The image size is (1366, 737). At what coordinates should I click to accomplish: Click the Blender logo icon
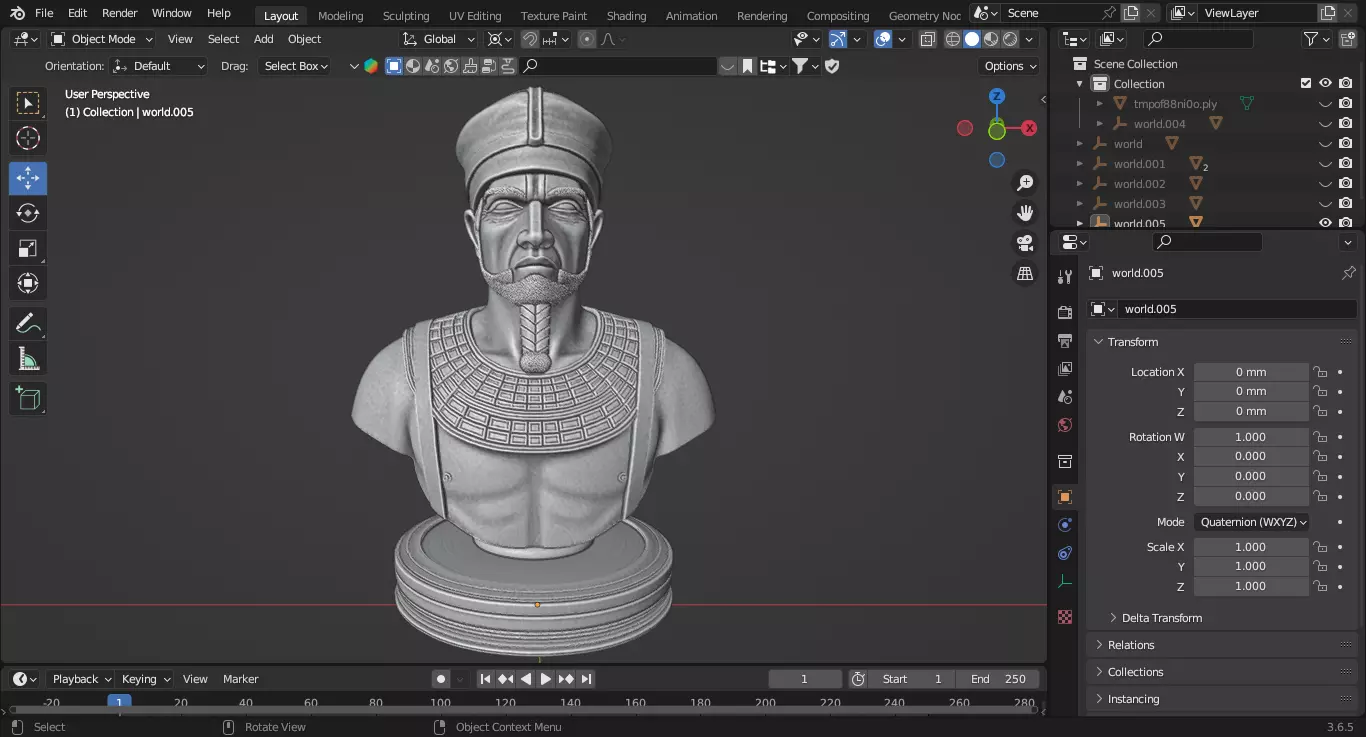pos(17,13)
